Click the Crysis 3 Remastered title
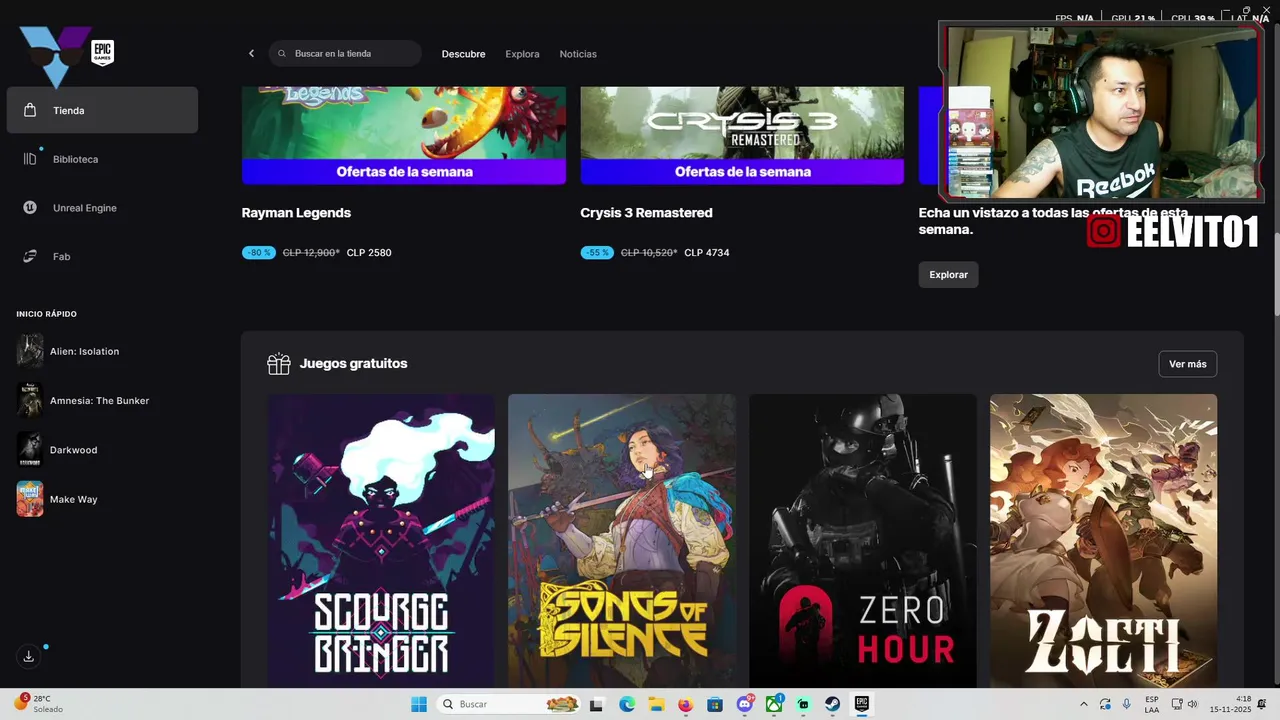The image size is (1280, 720). click(x=646, y=213)
